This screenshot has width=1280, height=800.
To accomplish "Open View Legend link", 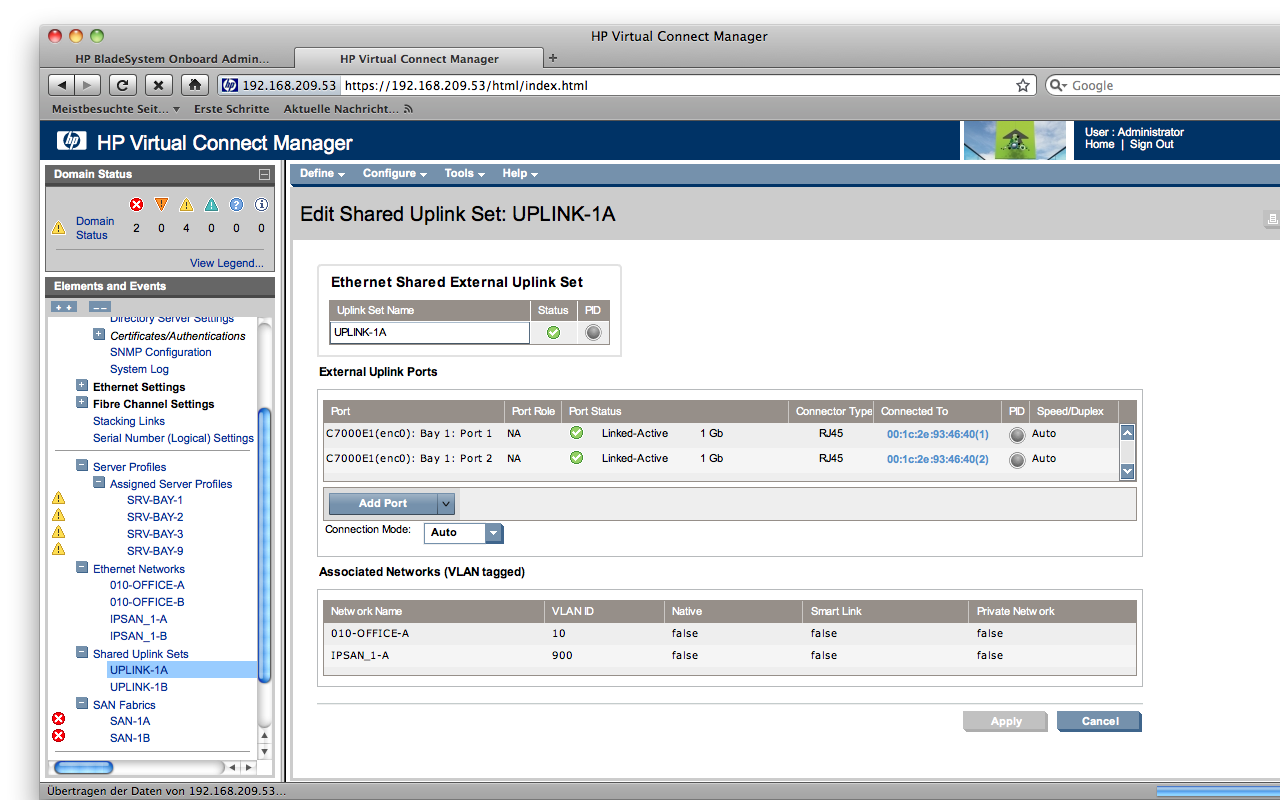I will pyautogui.click(x=227, y=263).
